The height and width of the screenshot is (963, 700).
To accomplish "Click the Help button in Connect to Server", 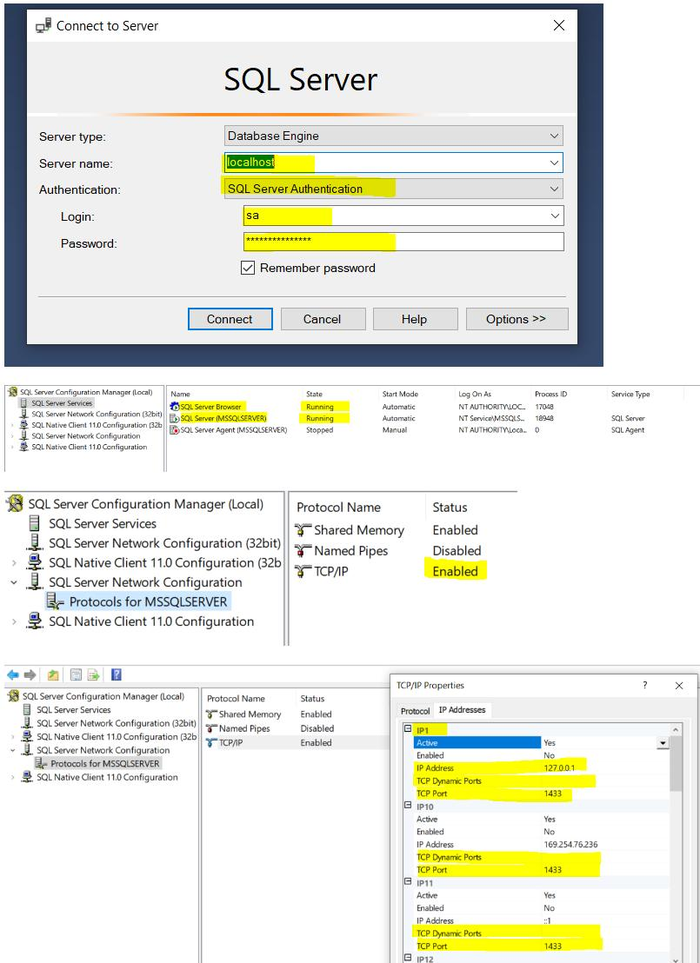I will pos(415,319).
